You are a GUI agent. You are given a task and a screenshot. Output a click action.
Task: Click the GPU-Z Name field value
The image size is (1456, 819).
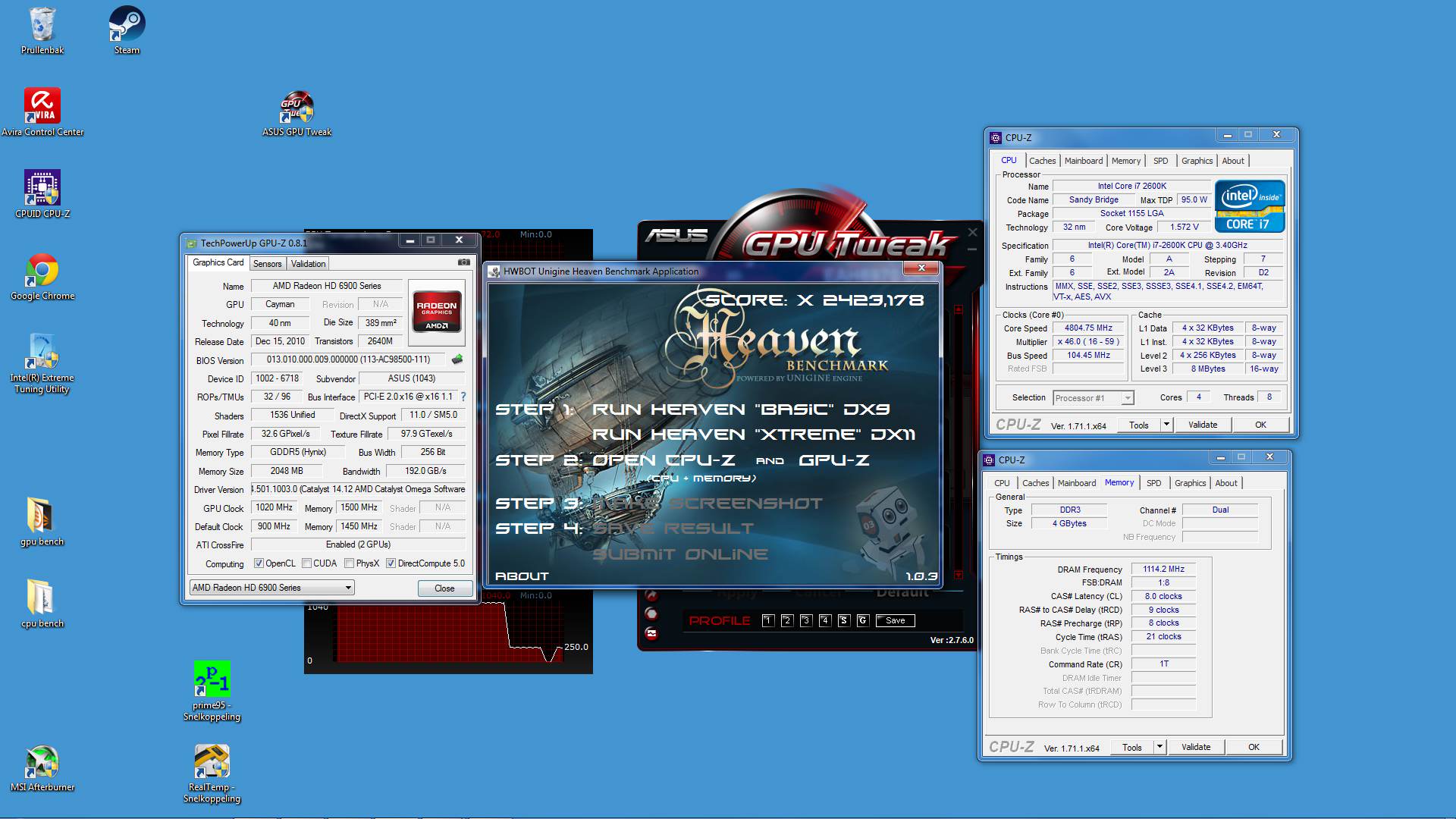(327, 286)
